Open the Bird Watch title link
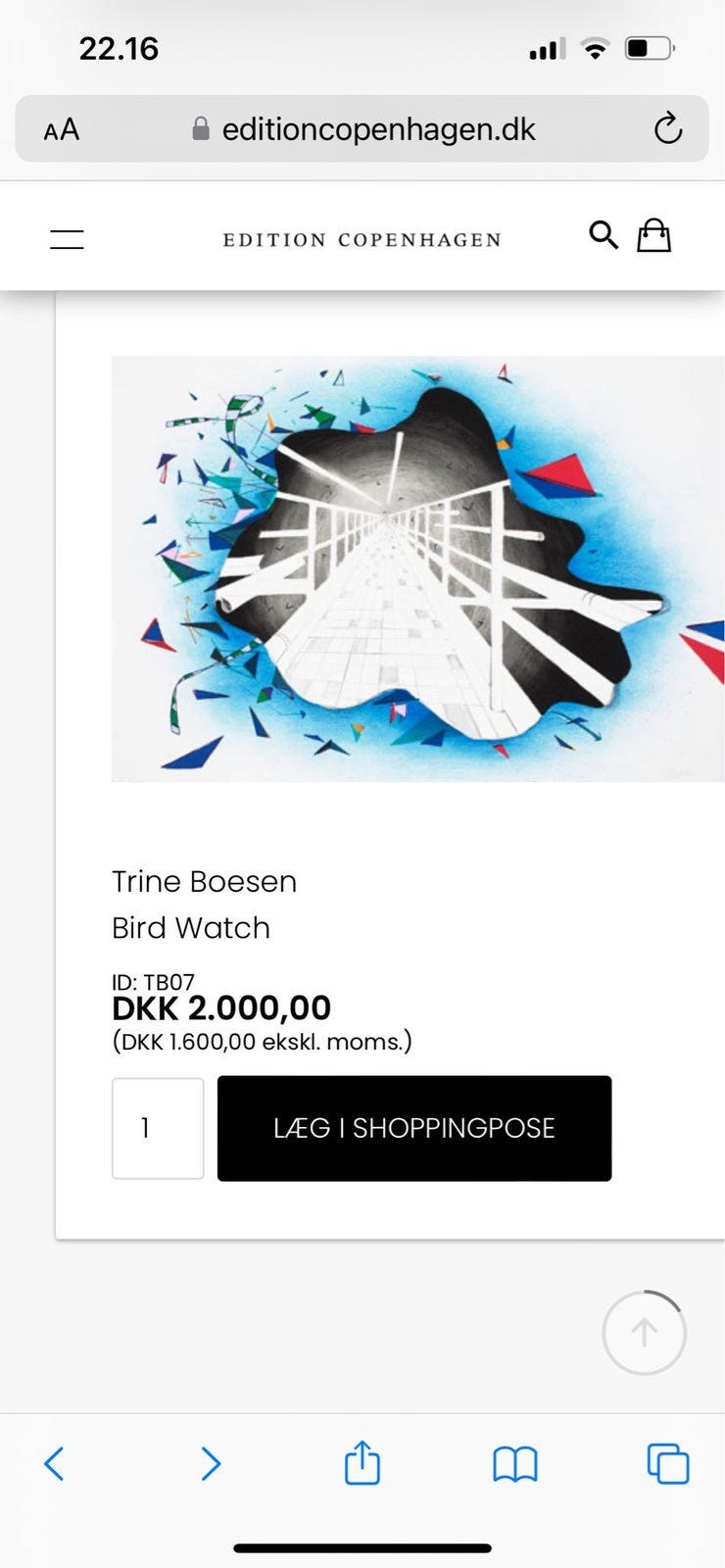Screen dimensions: 725x1568 click(x=191, y=927)
